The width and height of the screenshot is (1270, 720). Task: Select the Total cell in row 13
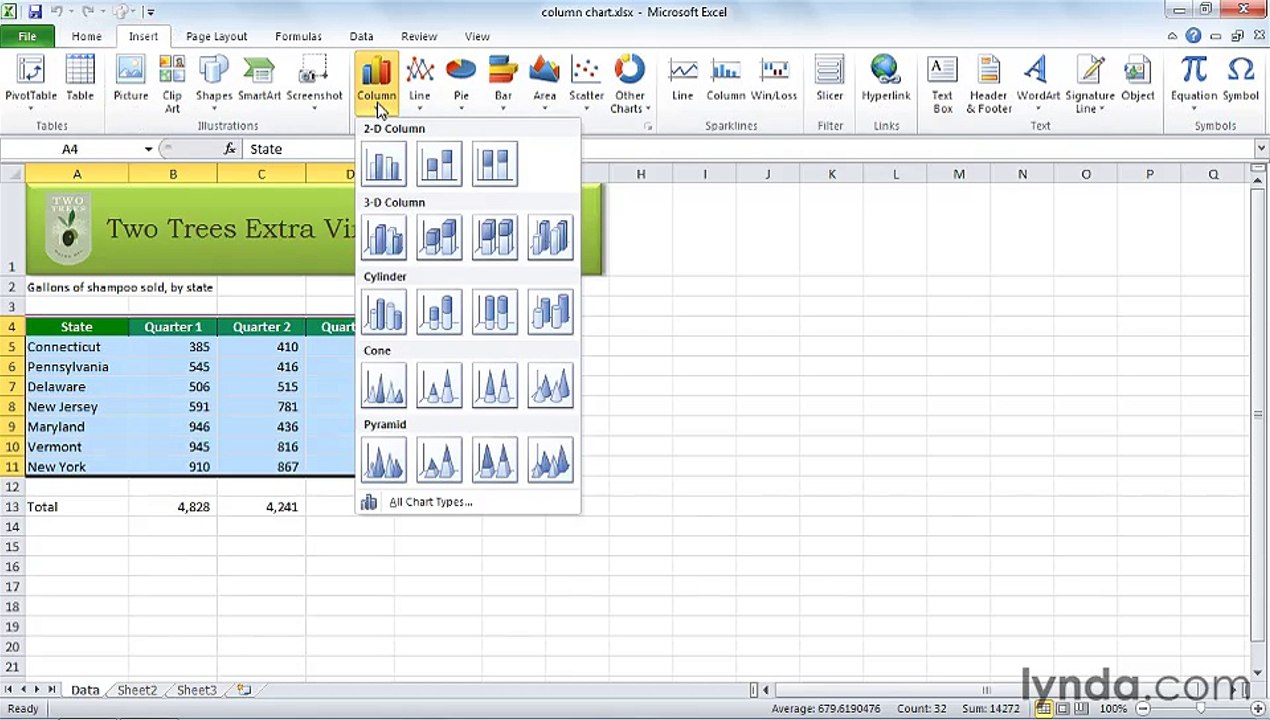[x=77, y=507]
